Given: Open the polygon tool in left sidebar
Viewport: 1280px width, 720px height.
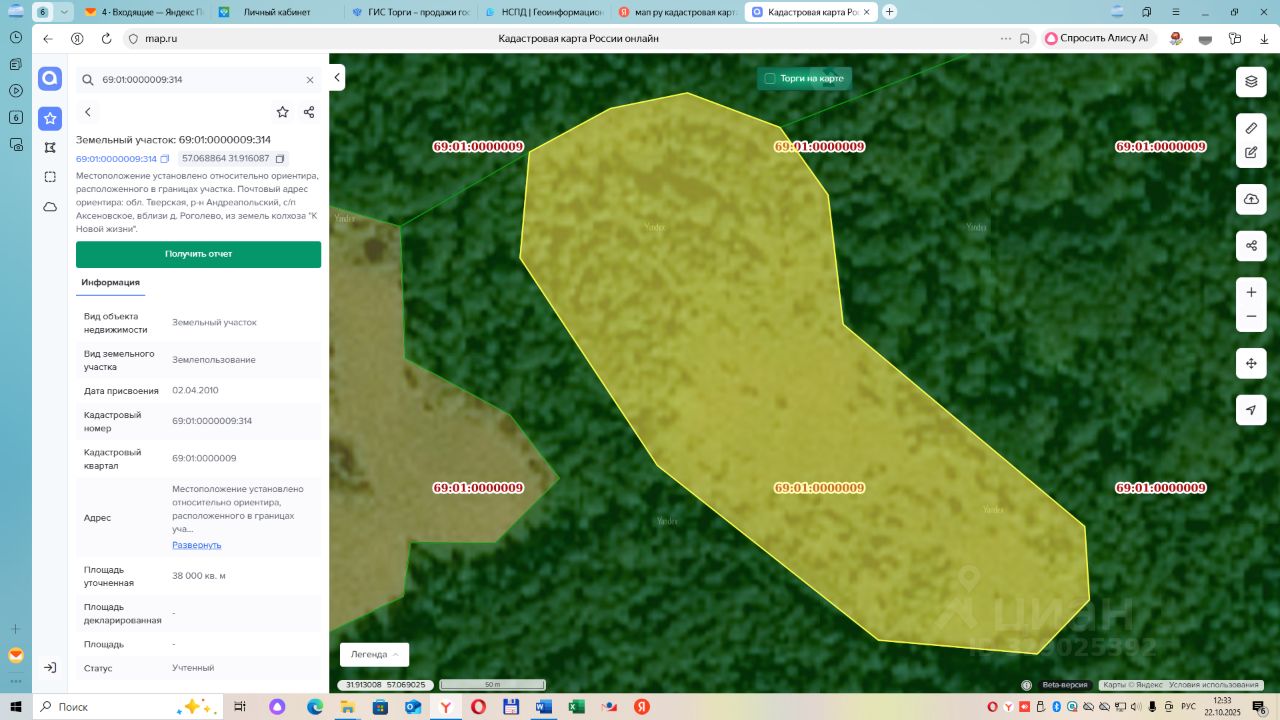Looking at the screenshot, I should [x=50, y=147].
